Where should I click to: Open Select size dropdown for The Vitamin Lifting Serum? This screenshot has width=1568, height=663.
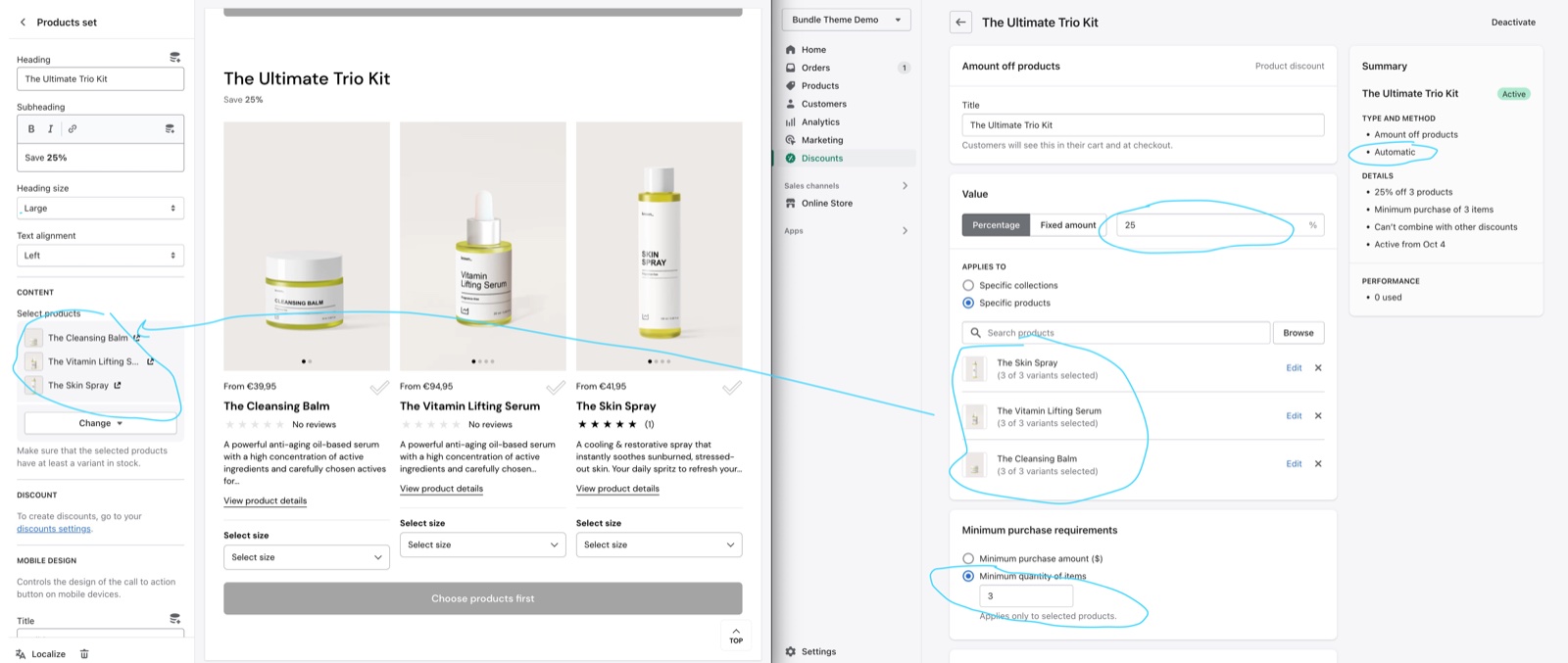point(482,545)
